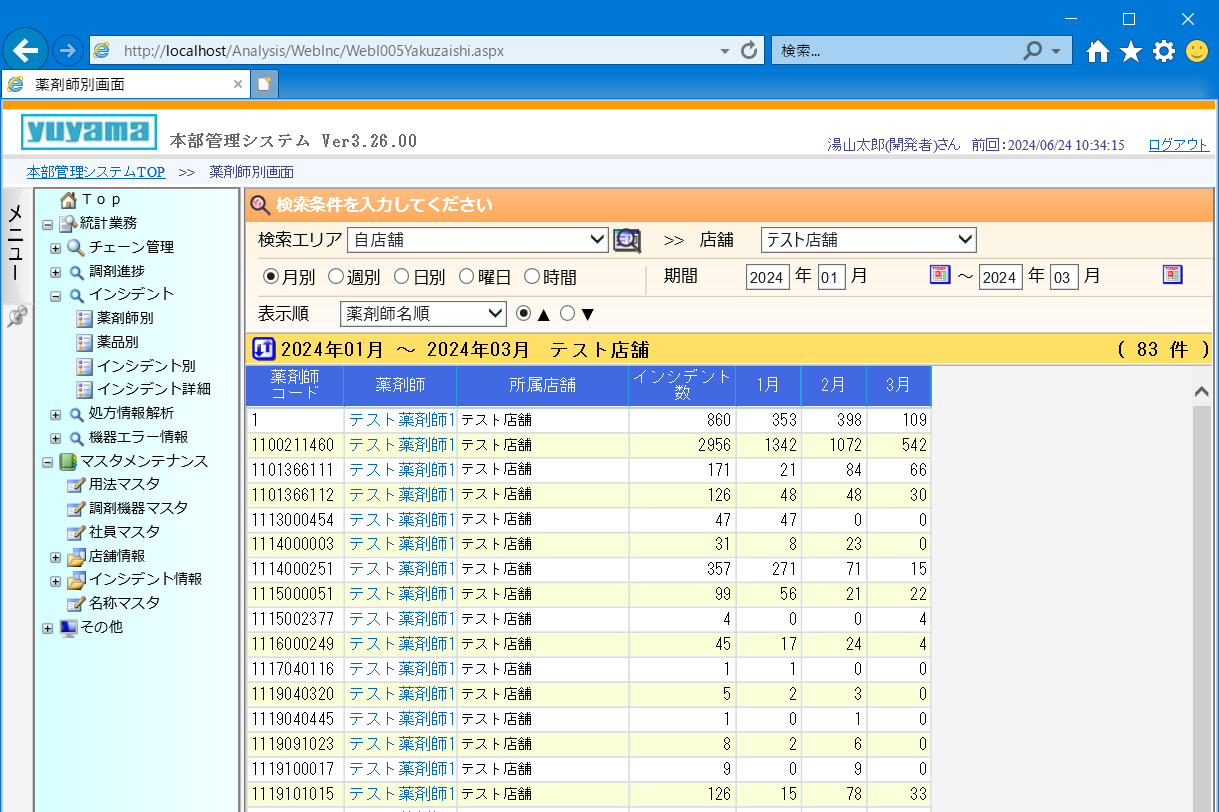Open the 検索エリア dropdown
Image resolution: width=1219 pixels, height=812 pixels.
coord(478,240)
